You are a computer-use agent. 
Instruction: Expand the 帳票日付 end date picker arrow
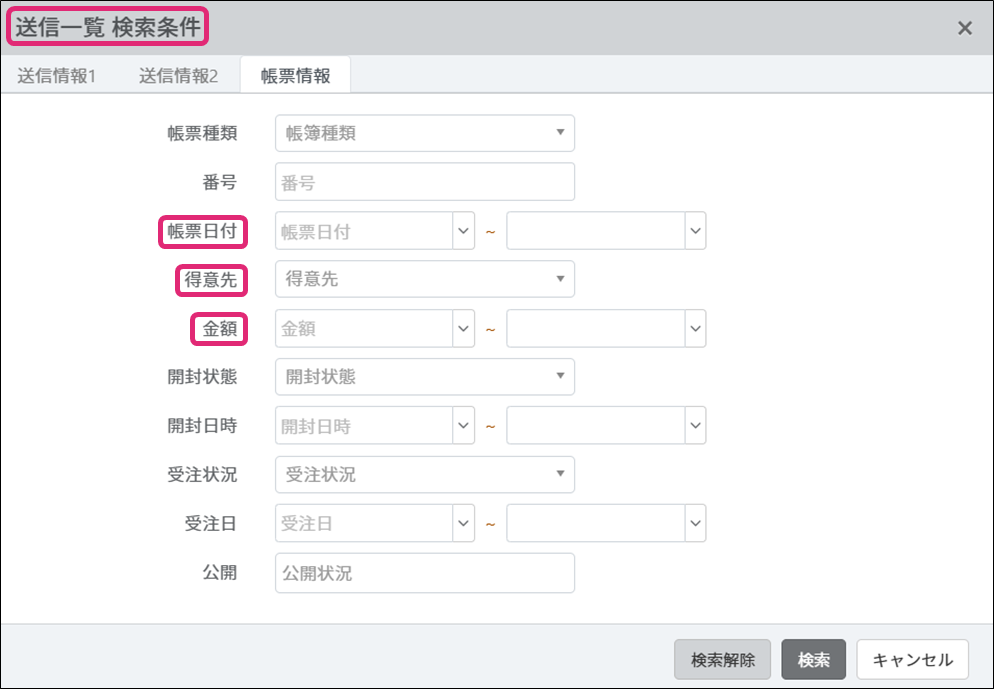coord(696,231)
